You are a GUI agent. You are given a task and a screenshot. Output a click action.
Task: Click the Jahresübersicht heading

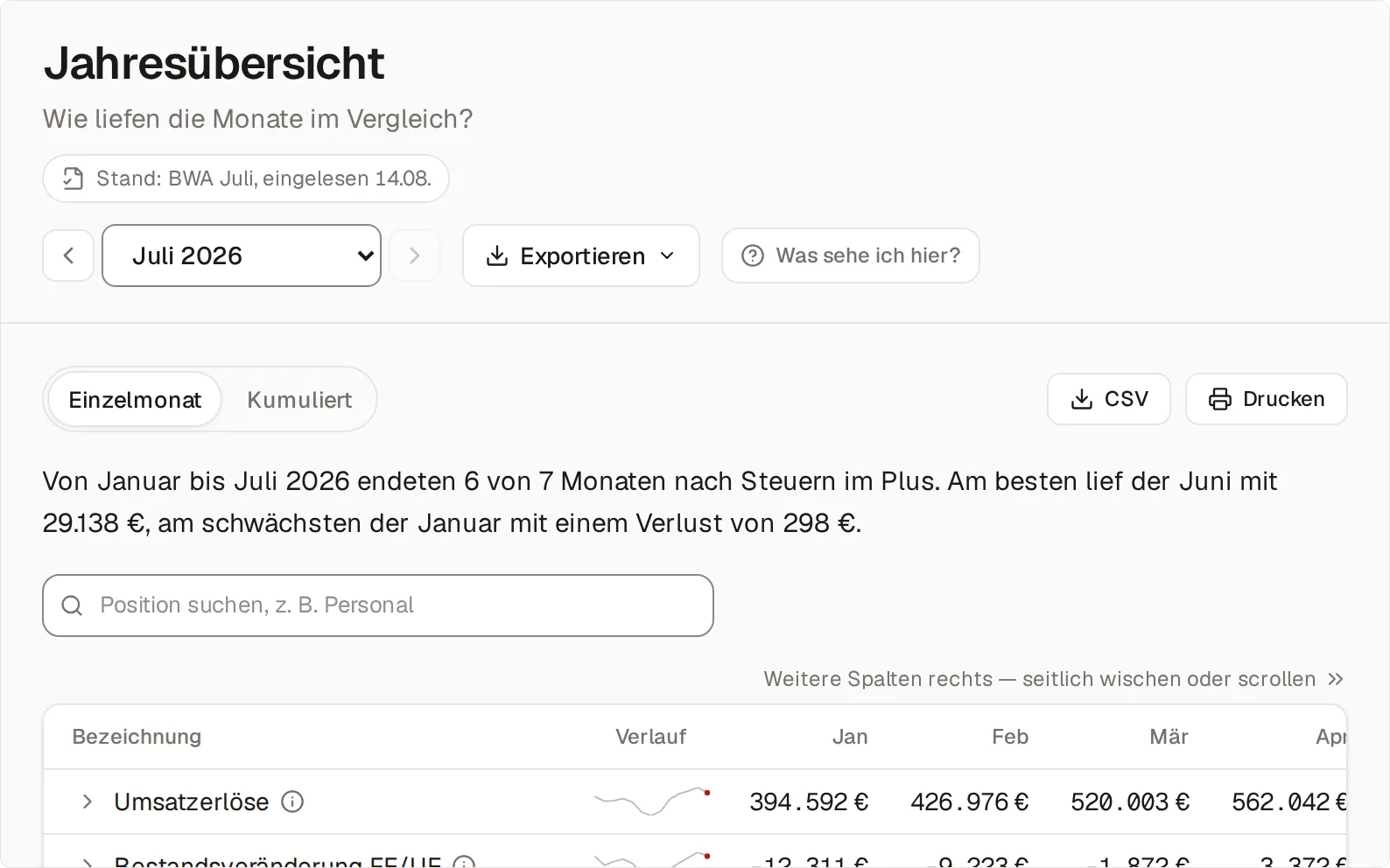pyautogui.click(x=214, y=63)
